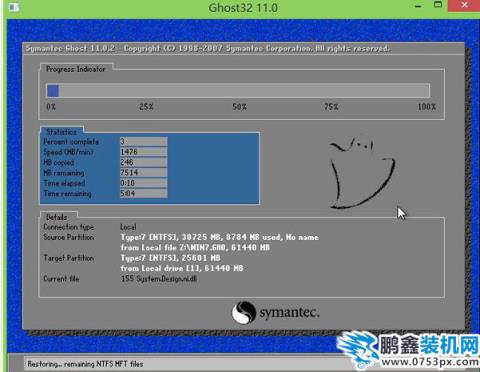480x372 pixels.
Task: Click the dragon watermark logo
Action: [358, 349]
